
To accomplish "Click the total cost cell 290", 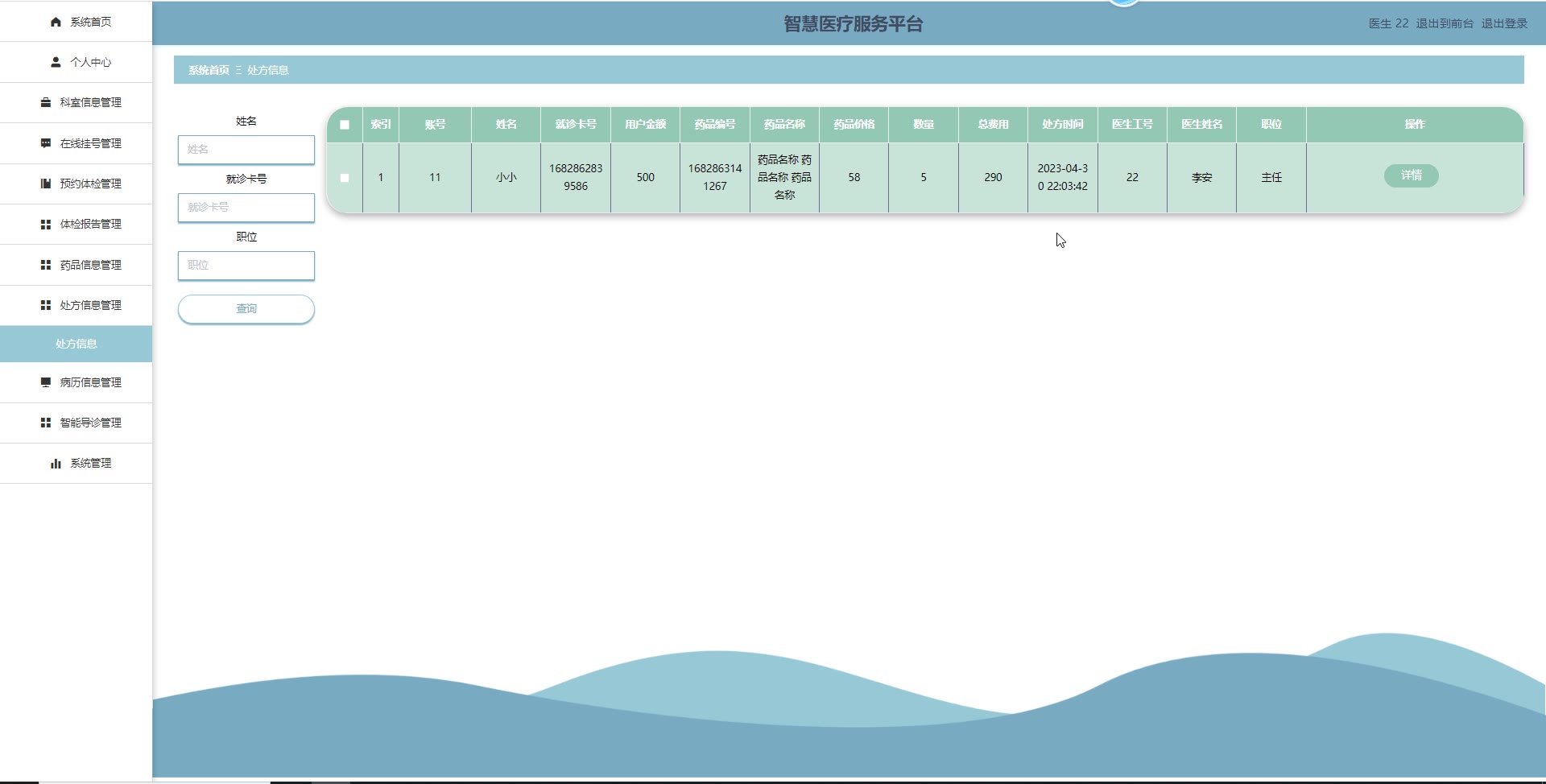I will pos(993,178).
